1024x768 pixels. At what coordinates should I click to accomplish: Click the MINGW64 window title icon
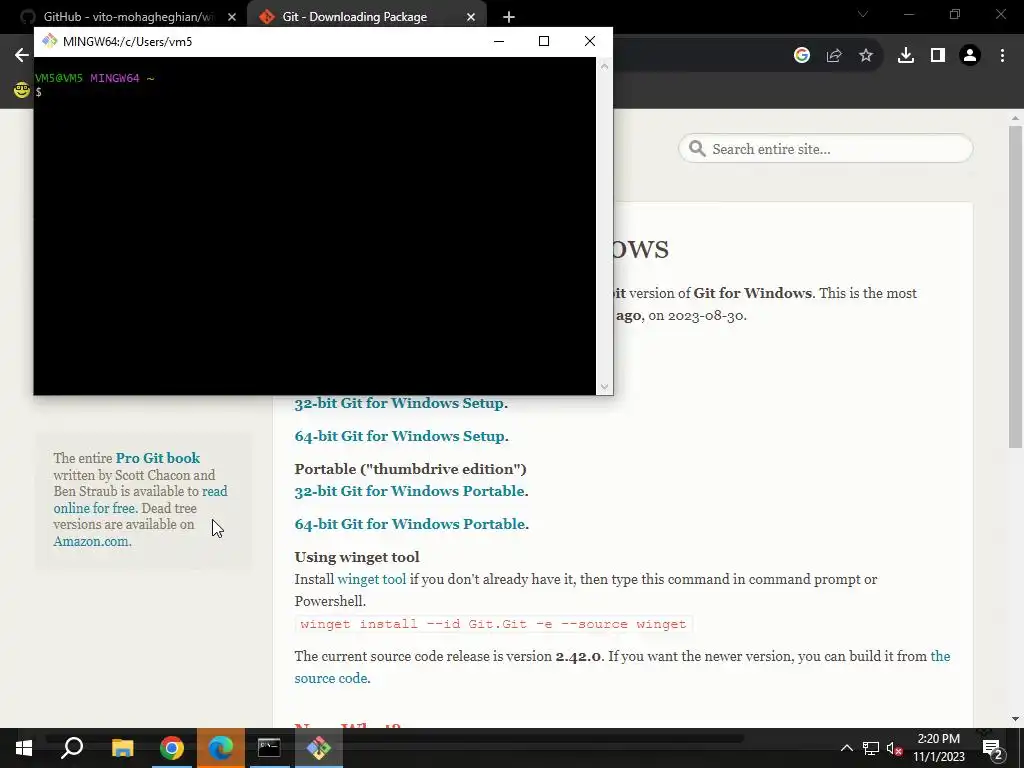(50, 41)
